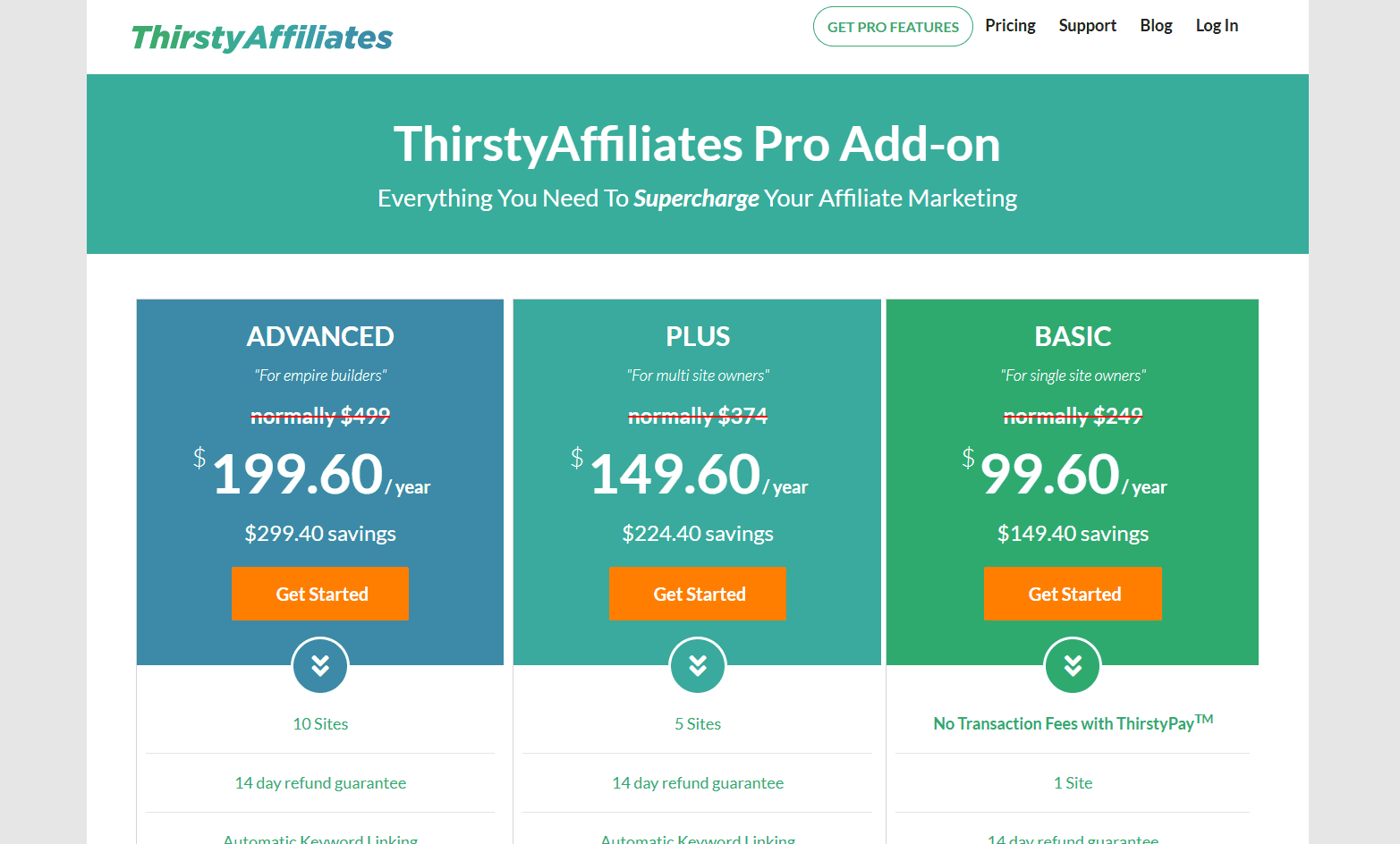This screenshot has height=844, width=1400.
Task: Click Get Started under PLUS plan
Action: coord(698,593)
